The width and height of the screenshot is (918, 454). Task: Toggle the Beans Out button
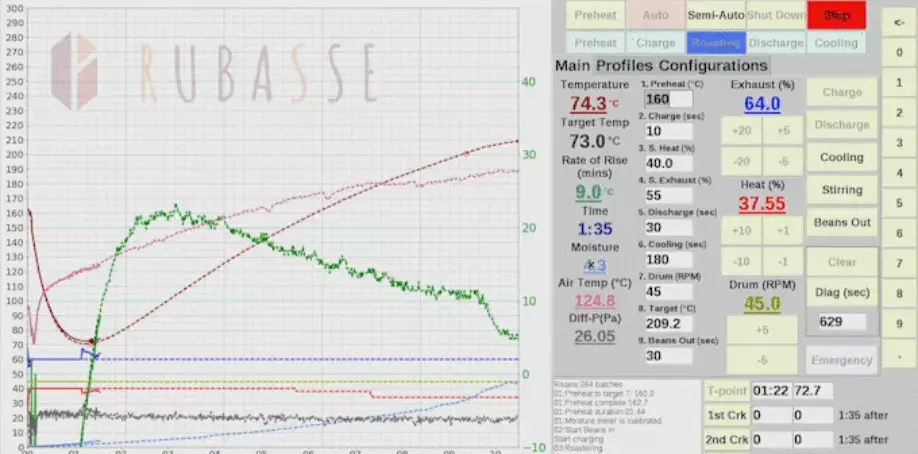click(842, 221)
